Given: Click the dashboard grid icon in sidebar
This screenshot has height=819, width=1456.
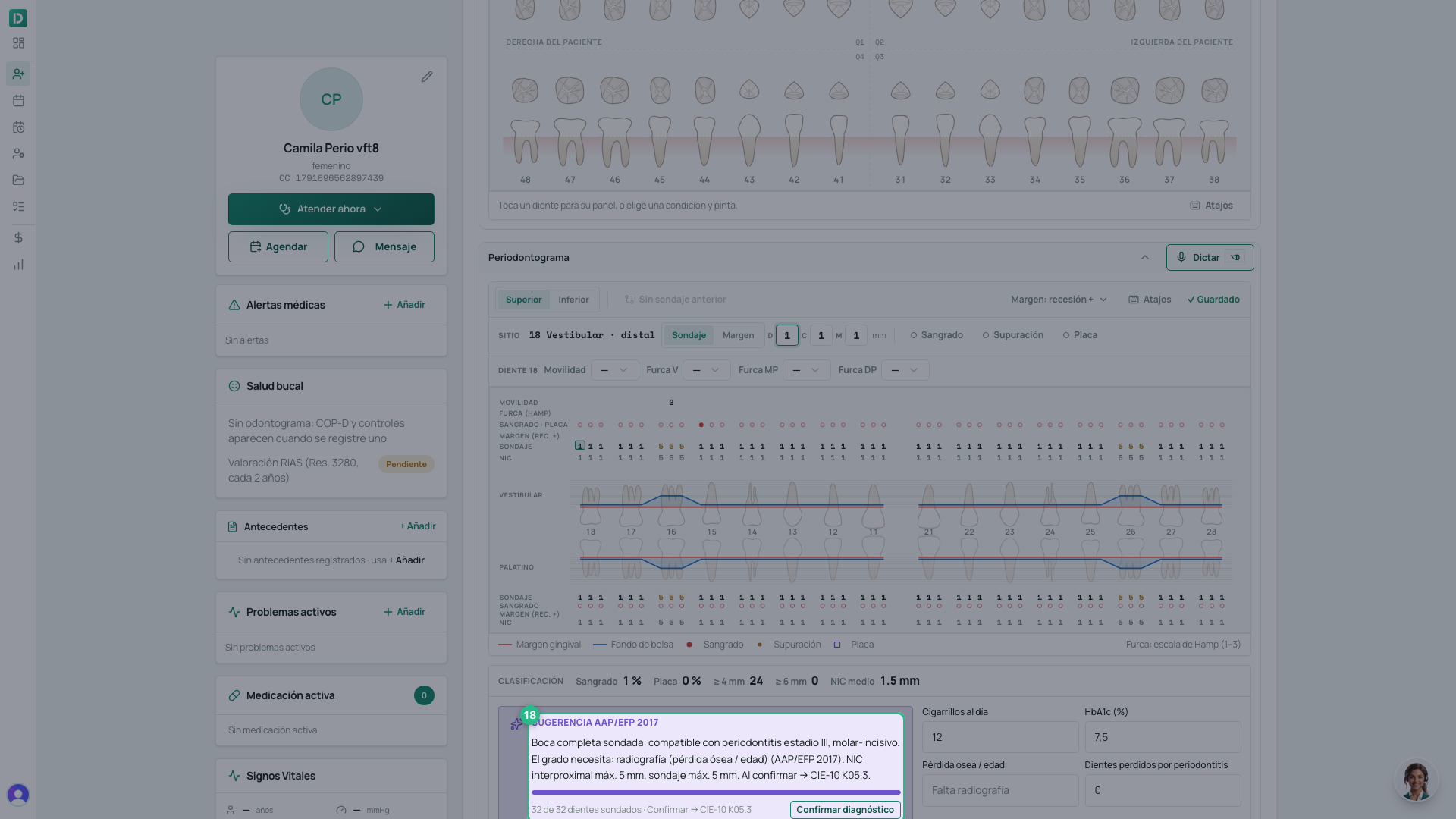Looking at the screenshot, I should click(x=18, y=43).
